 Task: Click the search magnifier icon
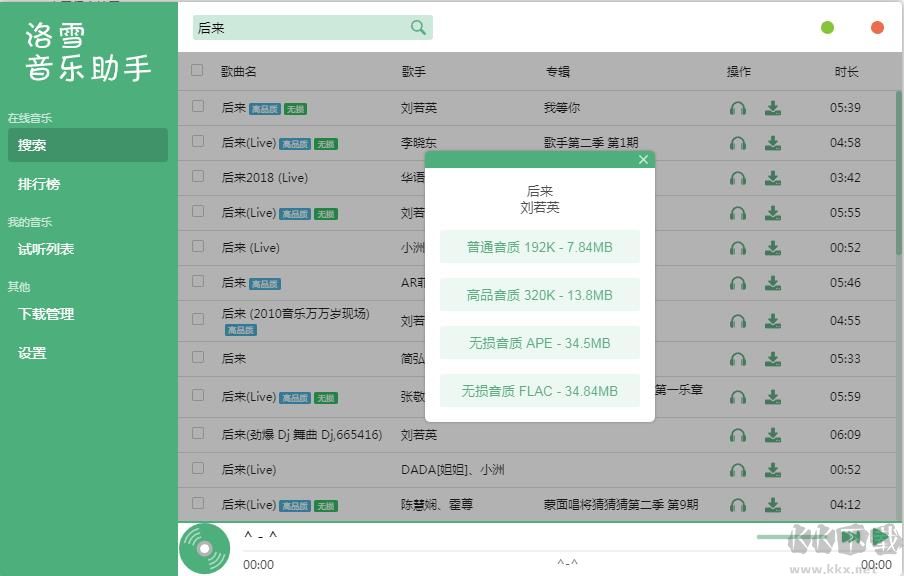[418, 27]
